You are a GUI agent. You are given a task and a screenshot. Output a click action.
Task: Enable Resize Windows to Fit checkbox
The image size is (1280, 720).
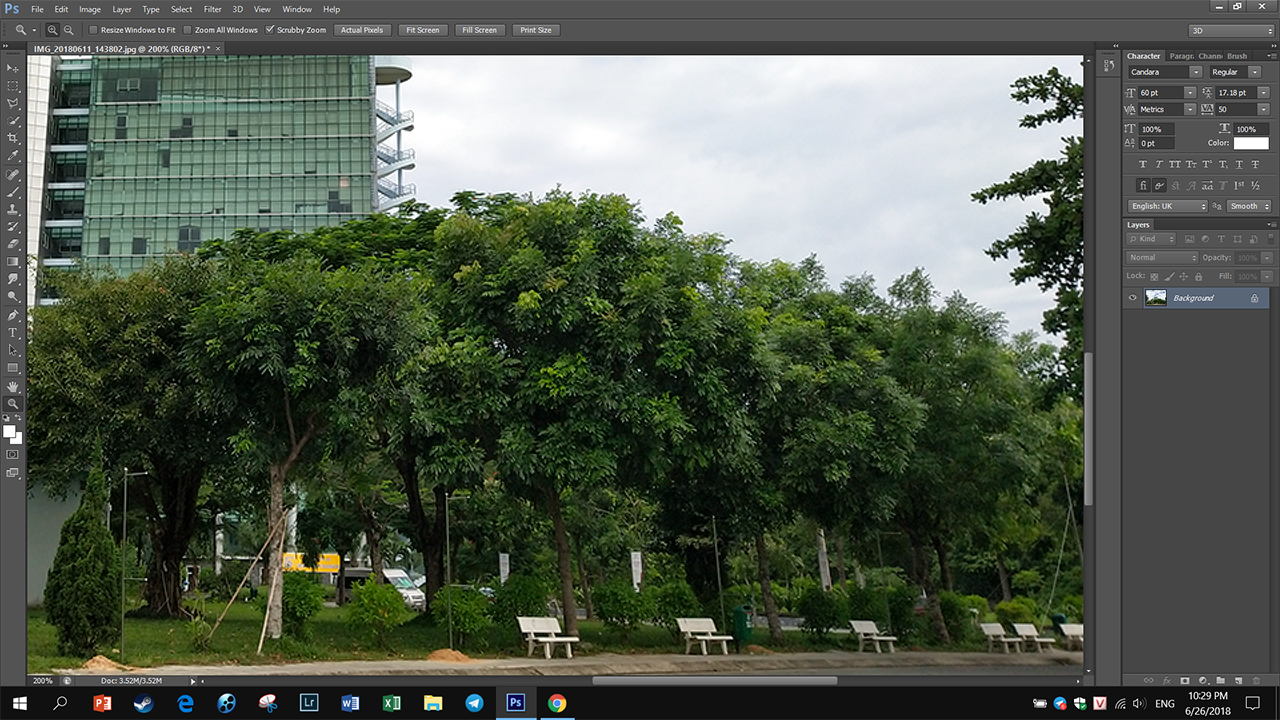click(x=94, y=30)
